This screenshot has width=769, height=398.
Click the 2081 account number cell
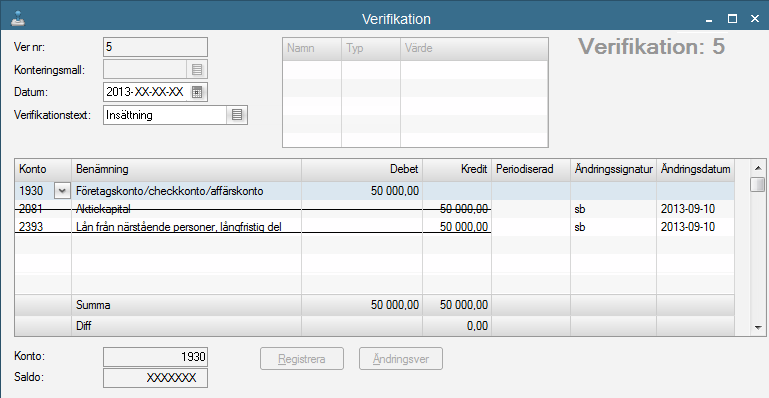click(x=43, y=209)
